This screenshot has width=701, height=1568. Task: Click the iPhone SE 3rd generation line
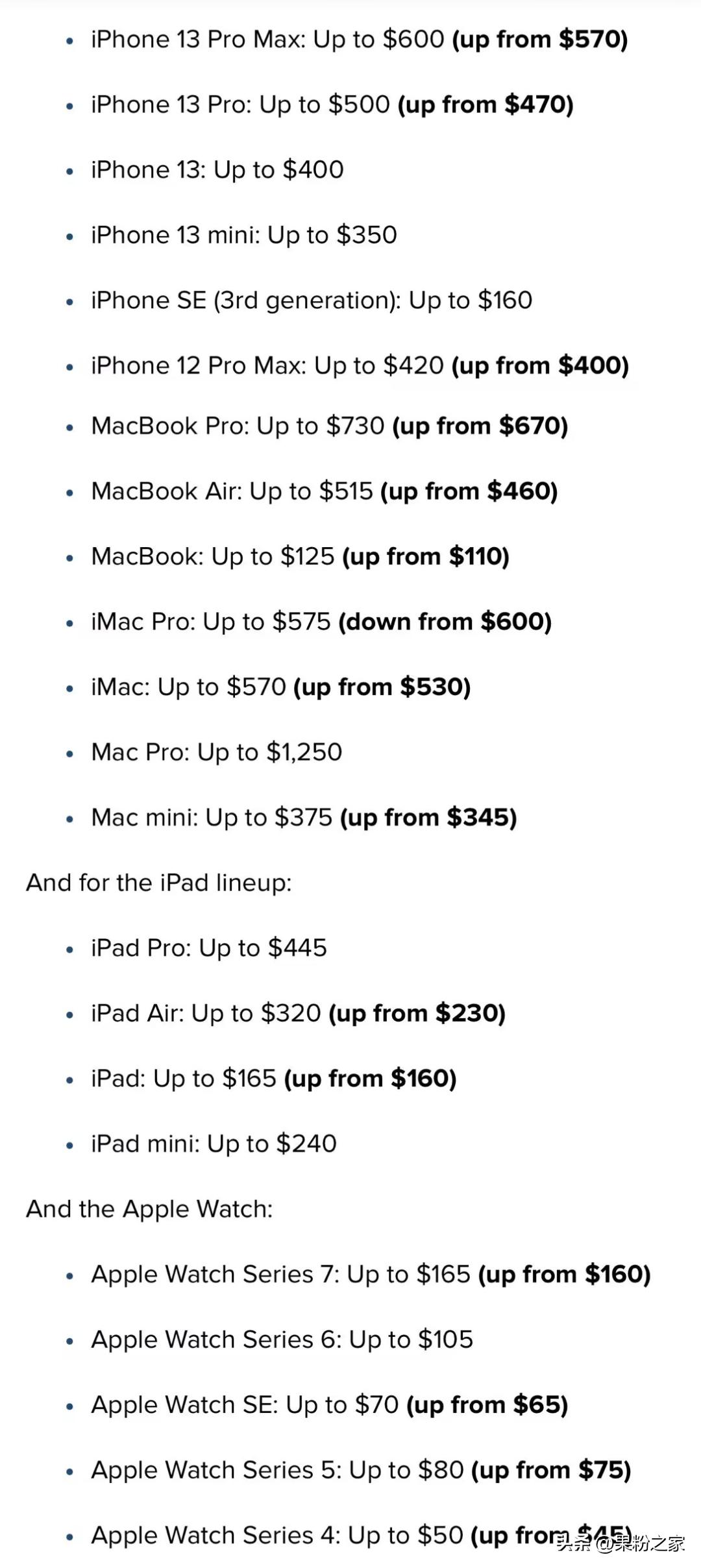(312, 300)
